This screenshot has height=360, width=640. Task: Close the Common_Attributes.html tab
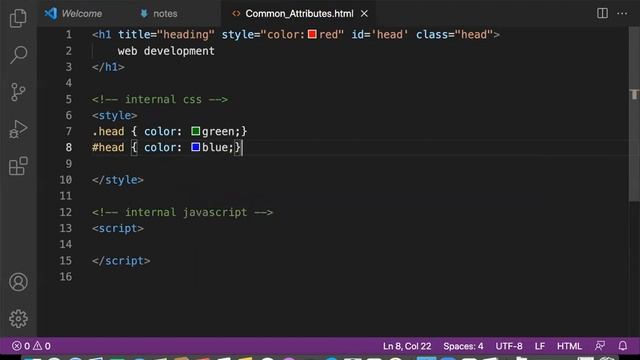point(364,13)
